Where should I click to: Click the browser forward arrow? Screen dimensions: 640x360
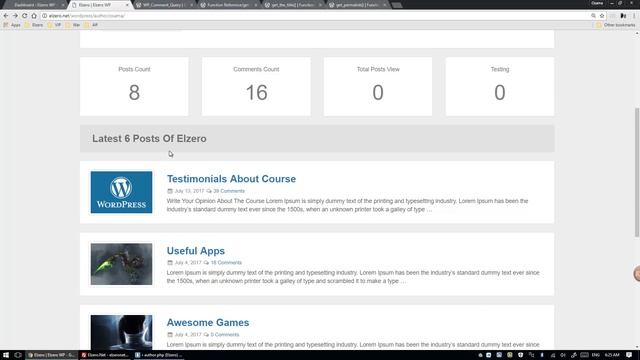[15, 16]
